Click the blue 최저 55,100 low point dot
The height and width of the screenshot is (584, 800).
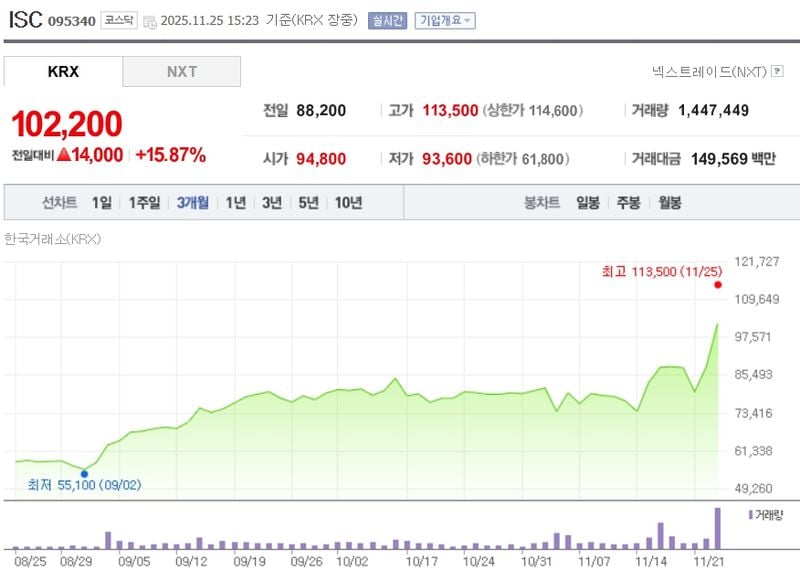pos(84,474)
